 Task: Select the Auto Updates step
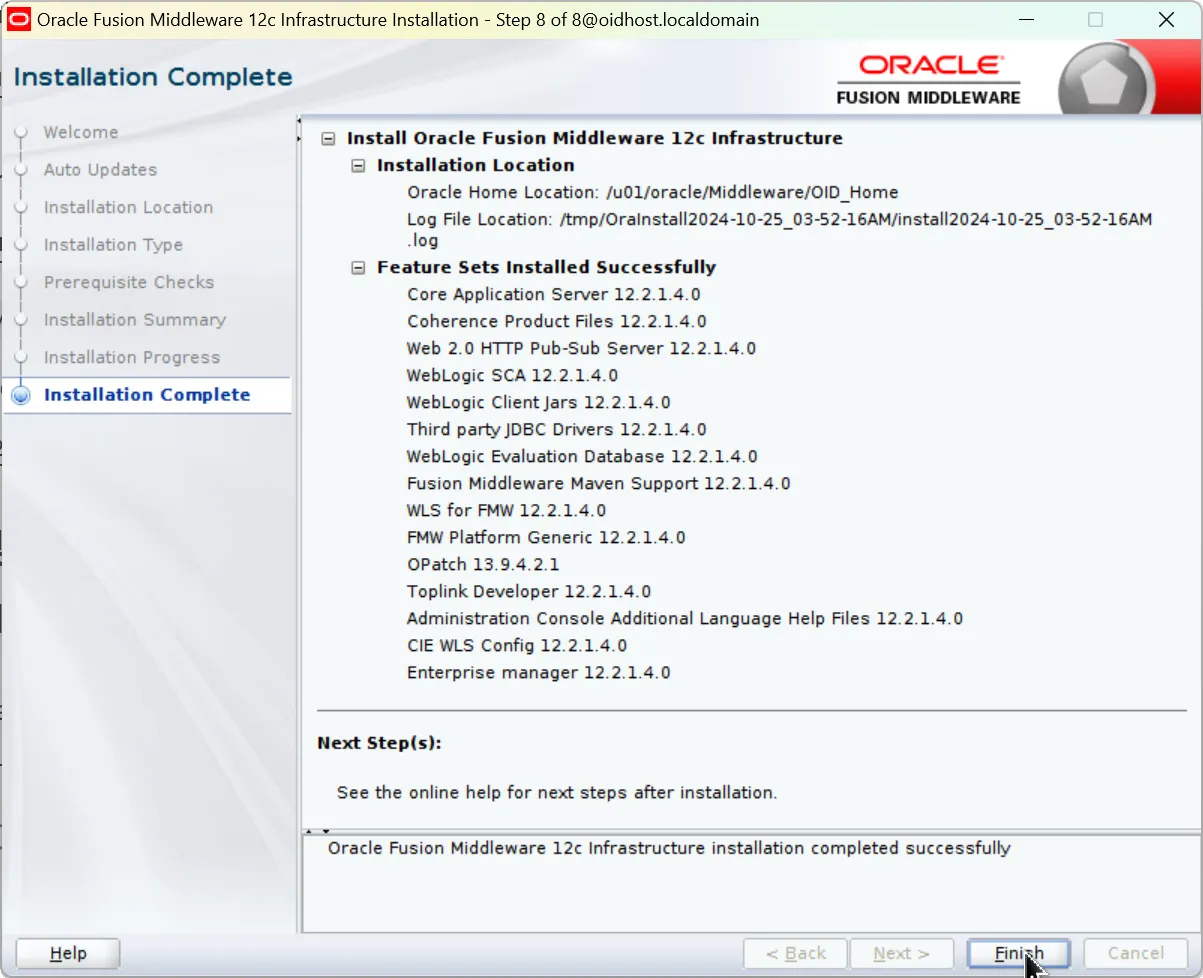point(100,170)
